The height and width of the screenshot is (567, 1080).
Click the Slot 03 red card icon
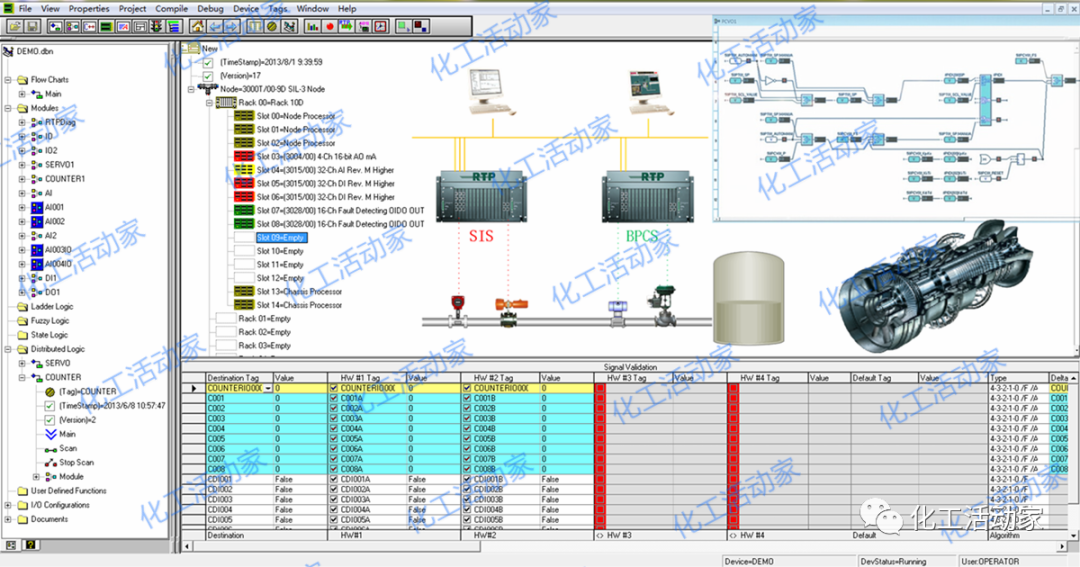coord(244,156)
